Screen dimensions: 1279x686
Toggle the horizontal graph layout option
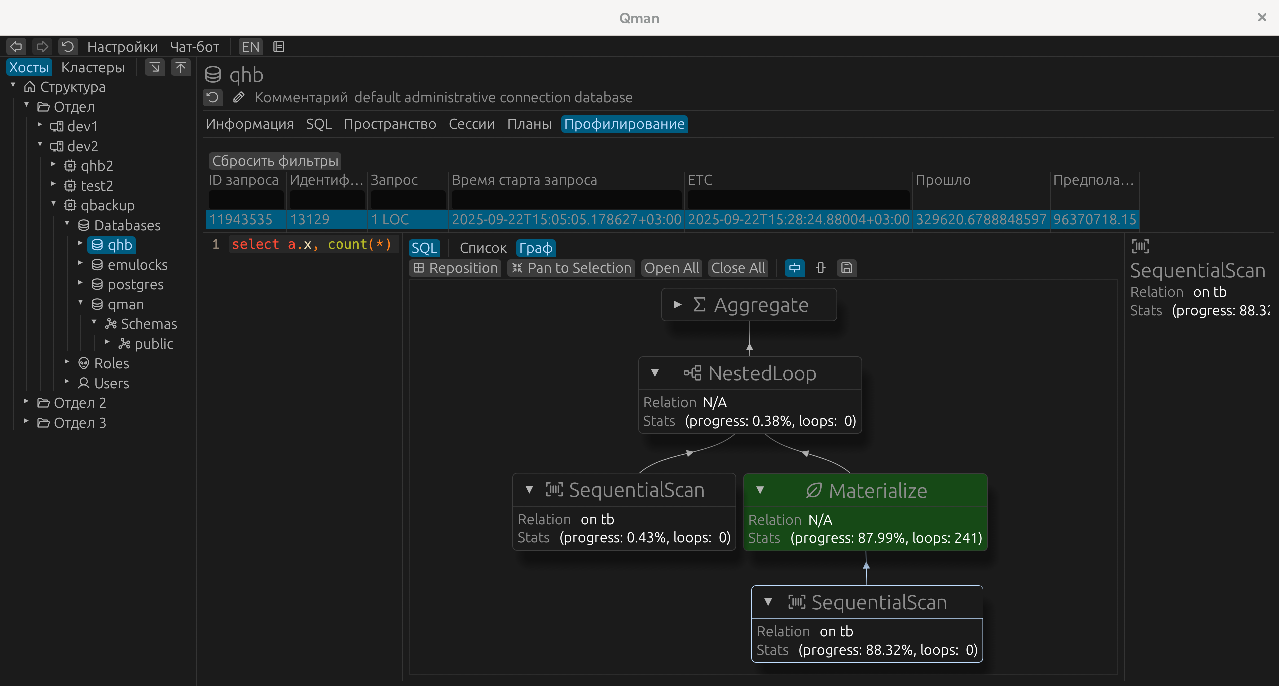[x=794, y=268]
